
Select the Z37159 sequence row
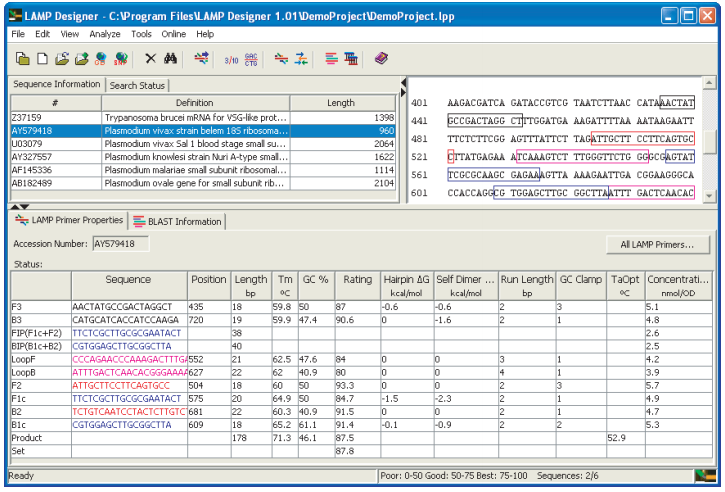pos(203,118)
